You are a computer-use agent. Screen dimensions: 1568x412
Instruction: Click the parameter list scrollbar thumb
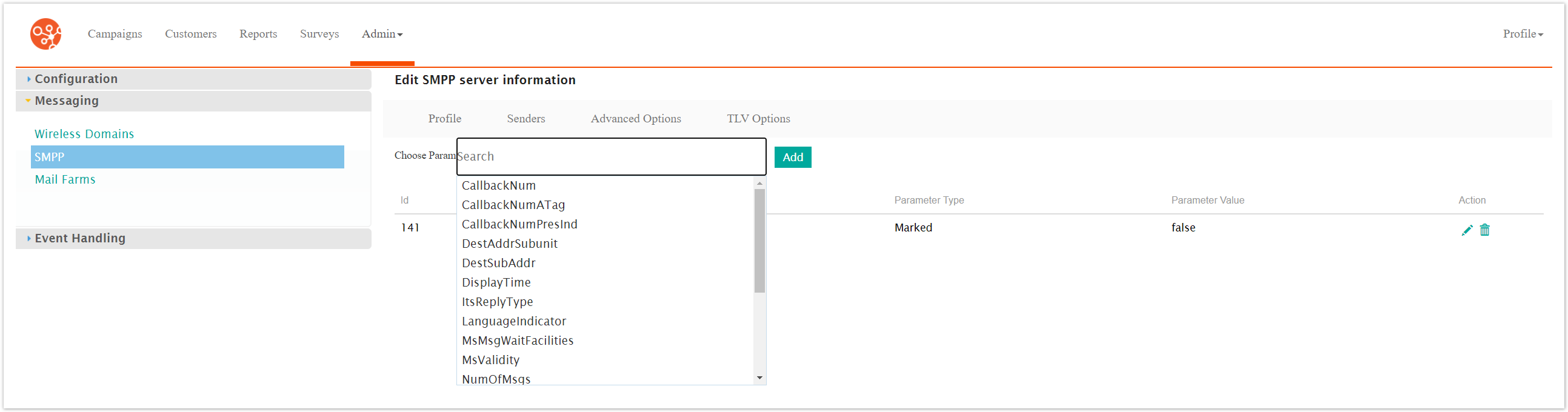[x=759, y=241]
